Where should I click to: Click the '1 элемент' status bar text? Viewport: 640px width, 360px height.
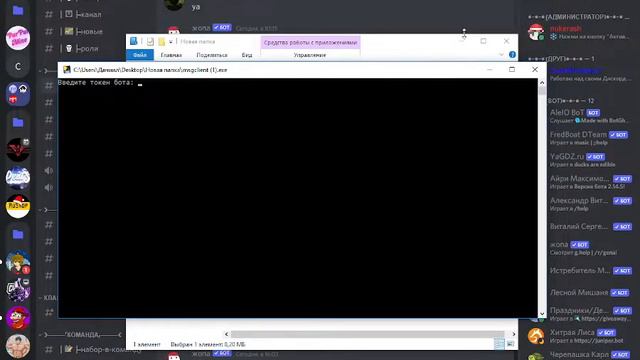[x=147, y=344]
